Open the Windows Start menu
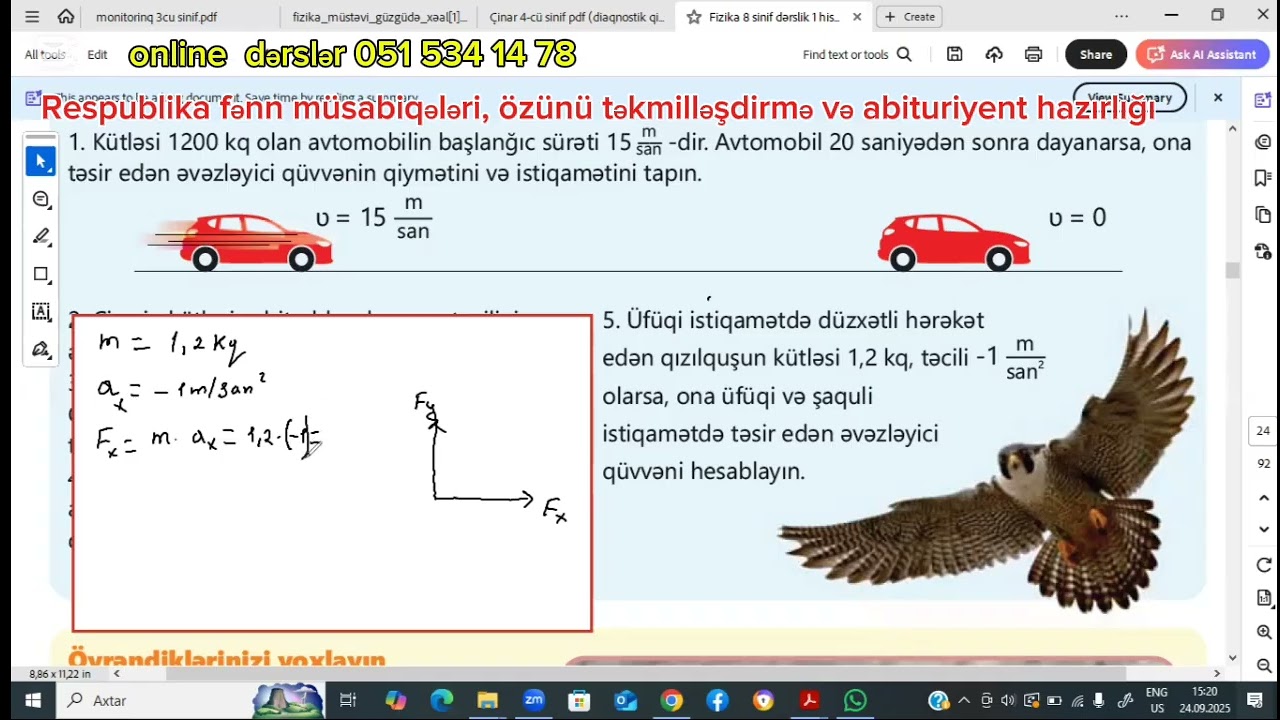Viewport: 1280px width, 720px height. [x=32, y=700]
